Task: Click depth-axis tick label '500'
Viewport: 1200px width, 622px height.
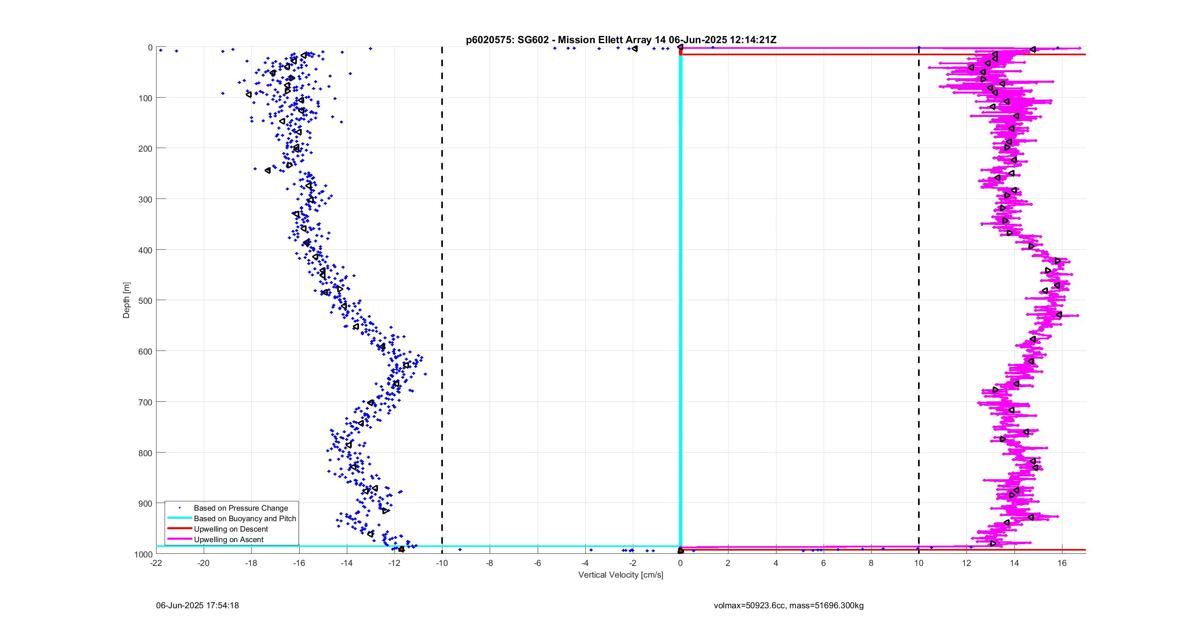Action: pos(145,300)
